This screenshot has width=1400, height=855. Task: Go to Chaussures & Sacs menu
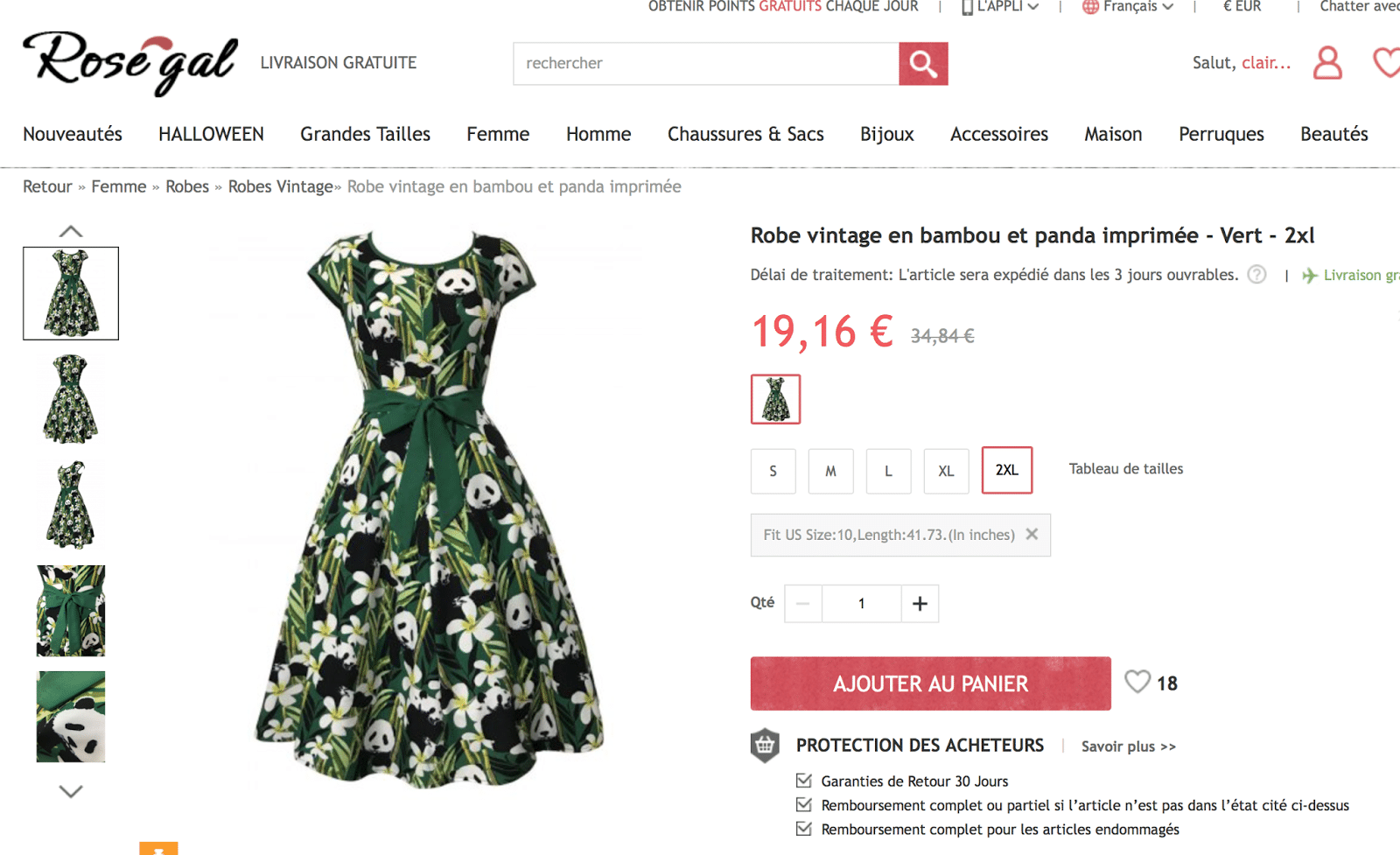(745, 134)
